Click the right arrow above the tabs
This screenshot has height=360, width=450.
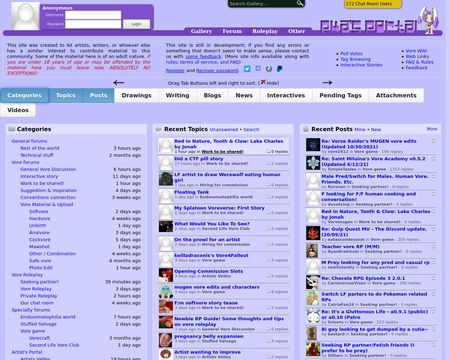(x=327, y=82)
